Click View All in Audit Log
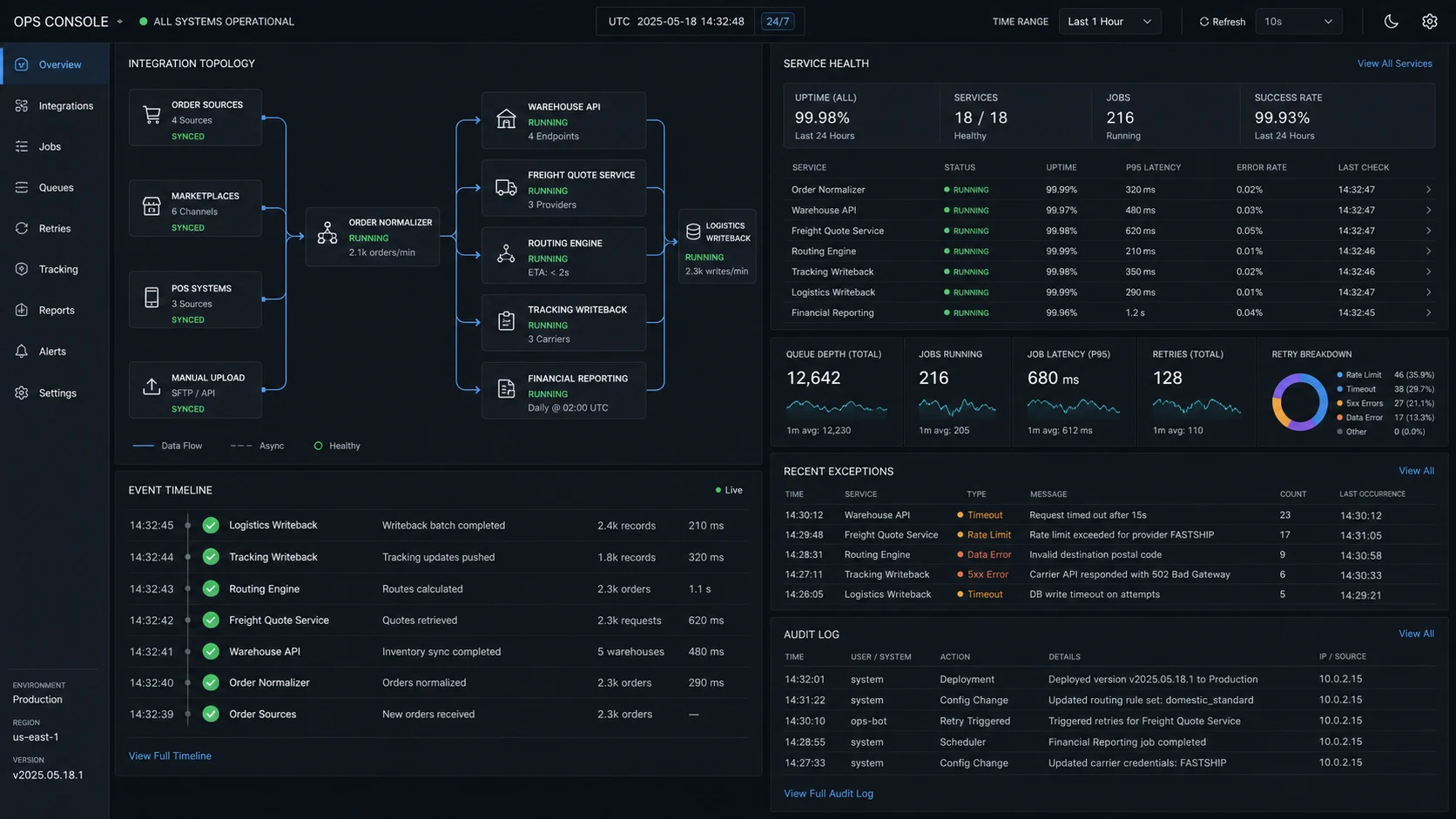This screenshot has width=1456, height=819. [x=1416, y=634]
